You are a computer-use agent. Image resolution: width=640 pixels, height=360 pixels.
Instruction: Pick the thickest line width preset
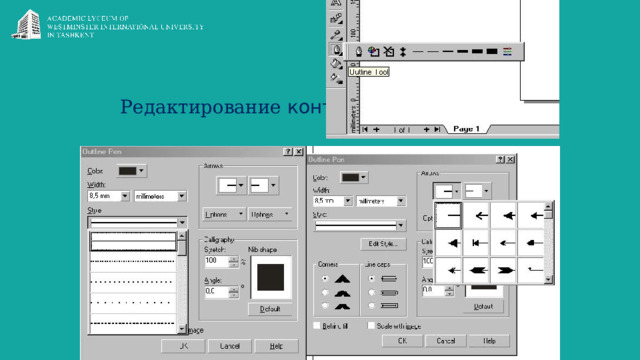tap(492, 51)
